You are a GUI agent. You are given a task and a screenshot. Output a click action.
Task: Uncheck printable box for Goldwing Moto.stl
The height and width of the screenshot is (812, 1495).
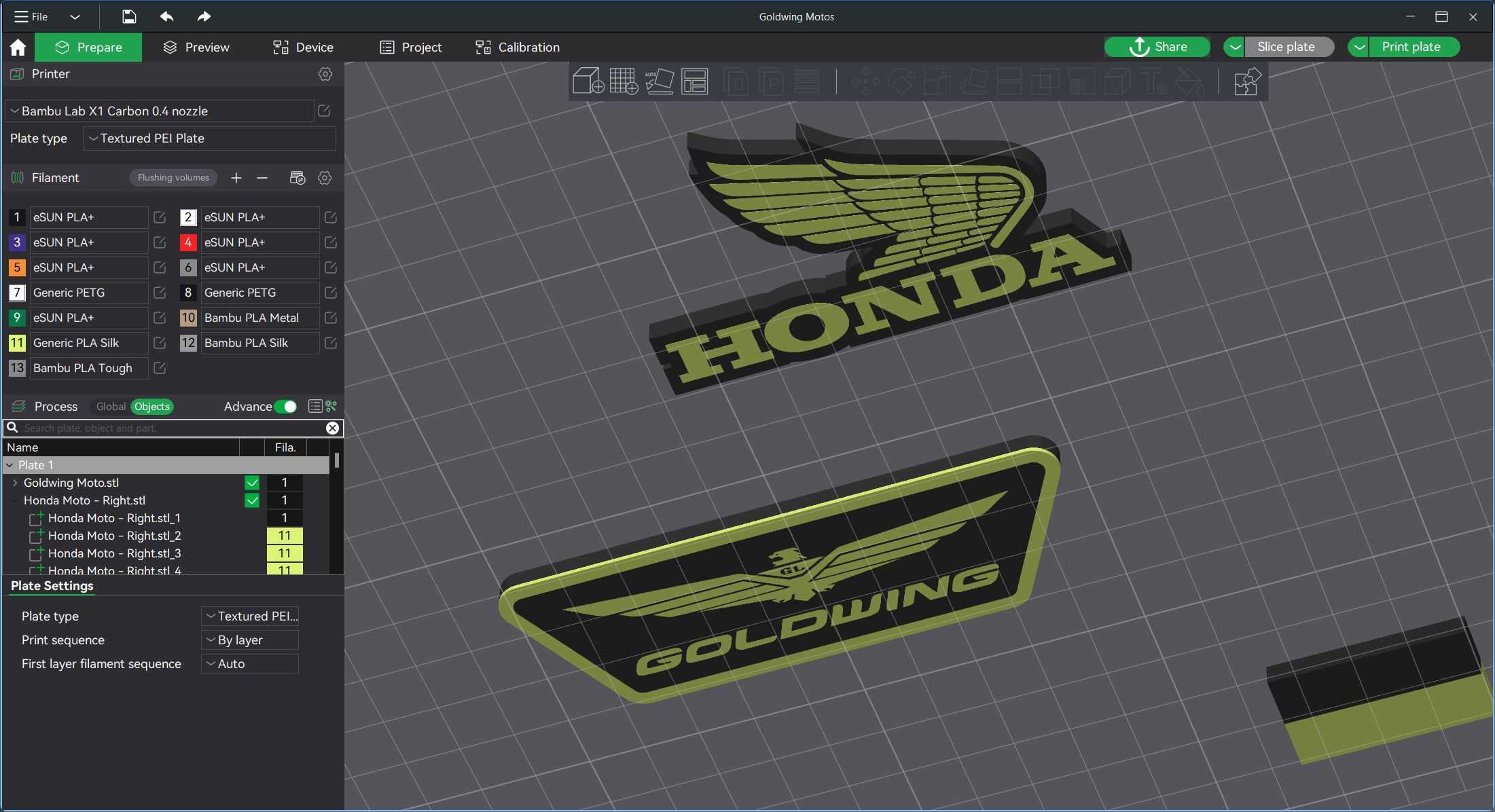pos(252,483)
